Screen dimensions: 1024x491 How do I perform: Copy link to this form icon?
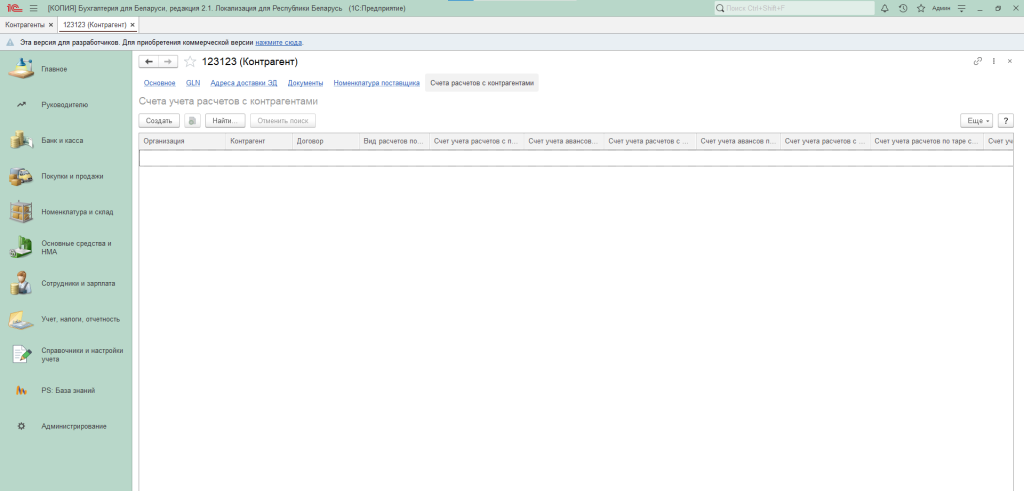978,62
